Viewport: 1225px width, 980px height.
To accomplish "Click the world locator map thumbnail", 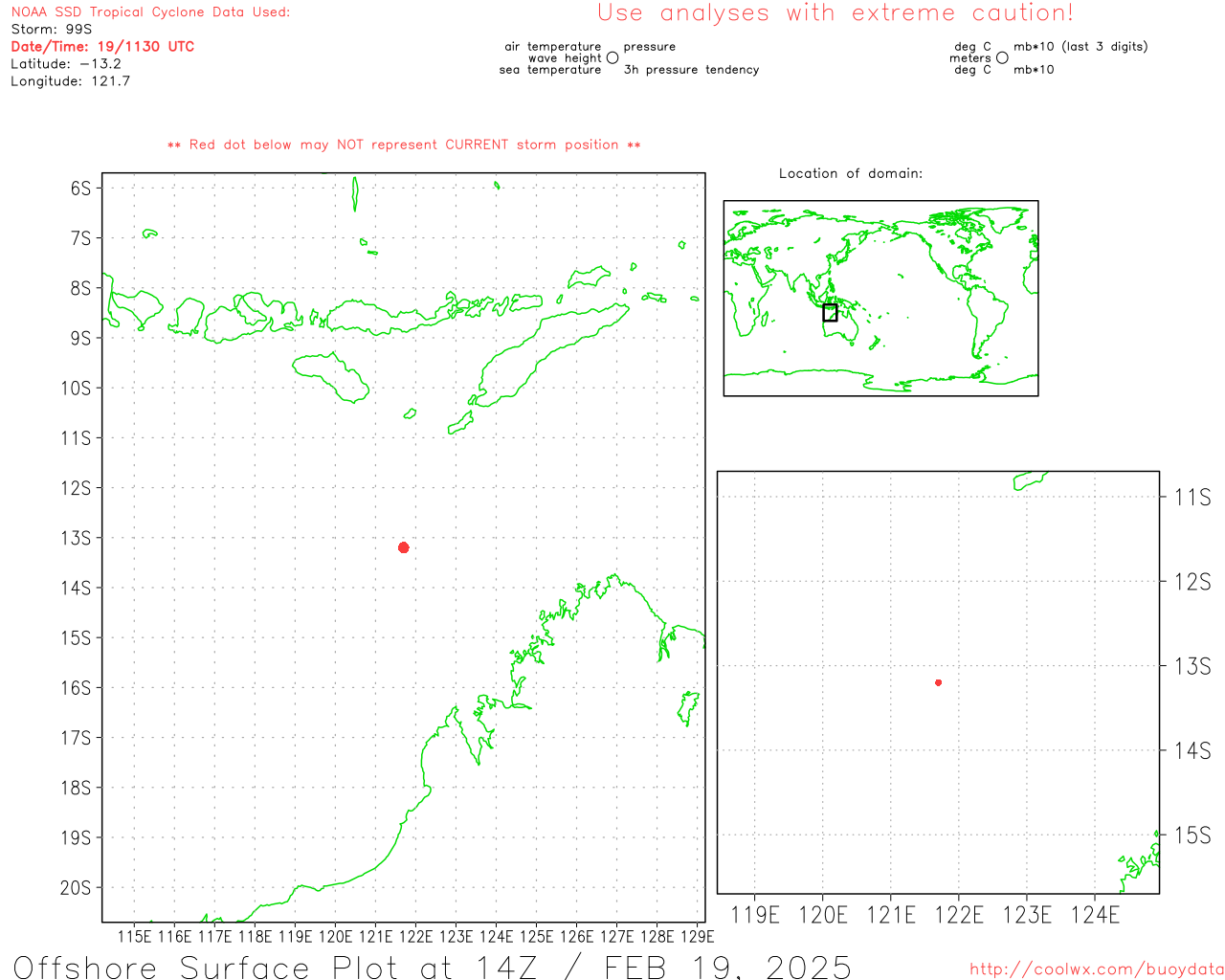I will [880, 299].
